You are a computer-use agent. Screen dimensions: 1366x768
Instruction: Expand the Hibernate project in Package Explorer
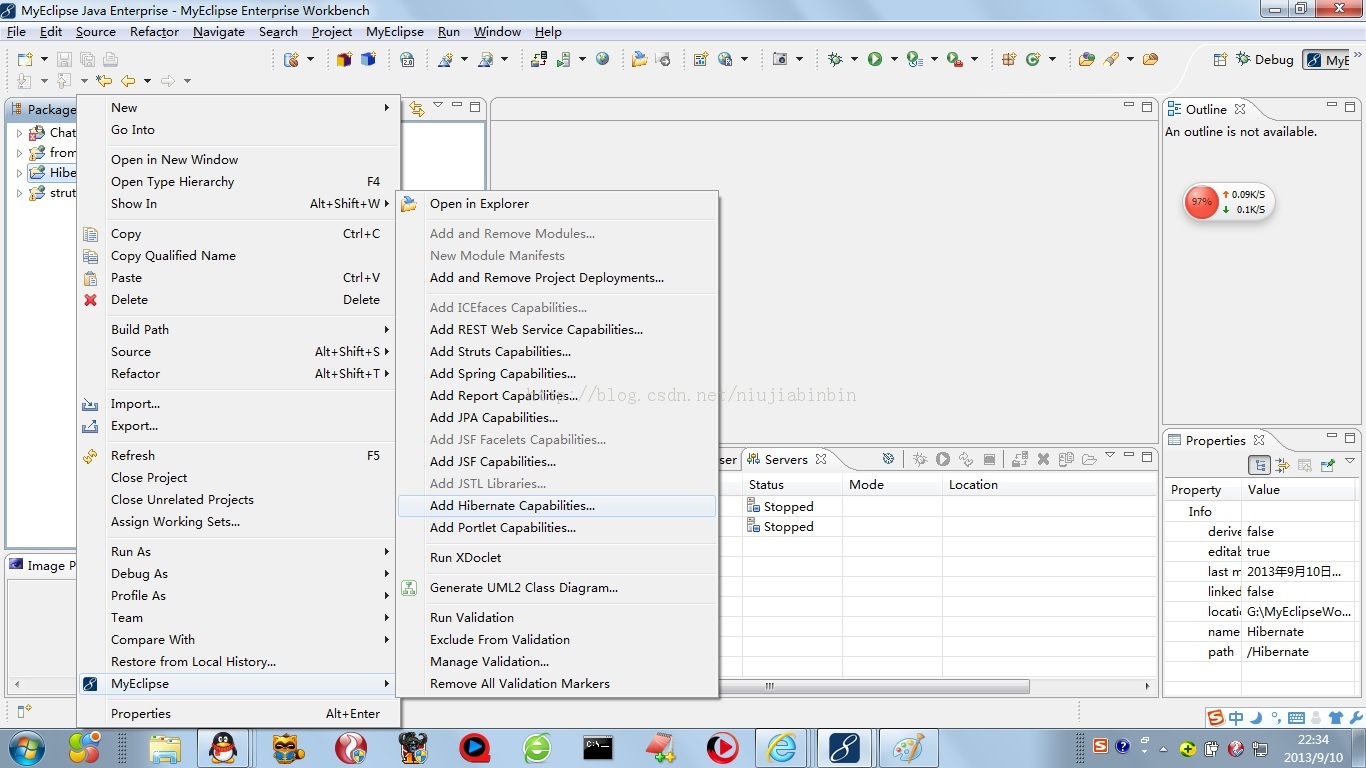[18, 172]
